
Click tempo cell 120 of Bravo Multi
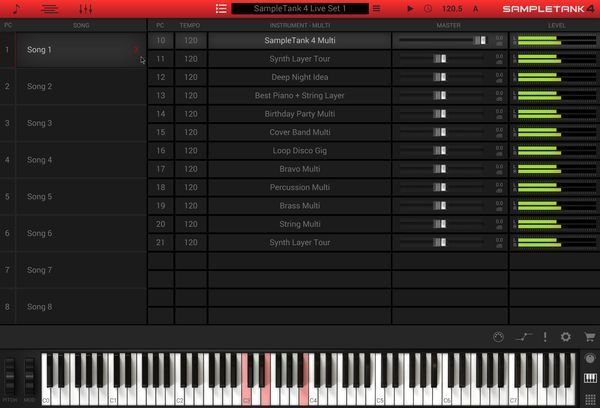191,169
